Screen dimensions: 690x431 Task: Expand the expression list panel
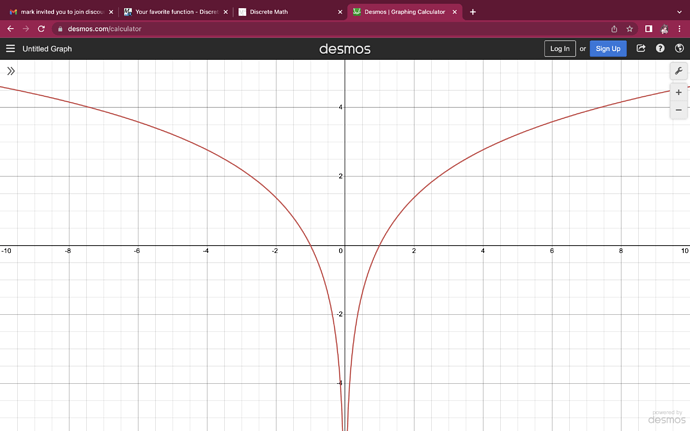(x=11, y=71)
